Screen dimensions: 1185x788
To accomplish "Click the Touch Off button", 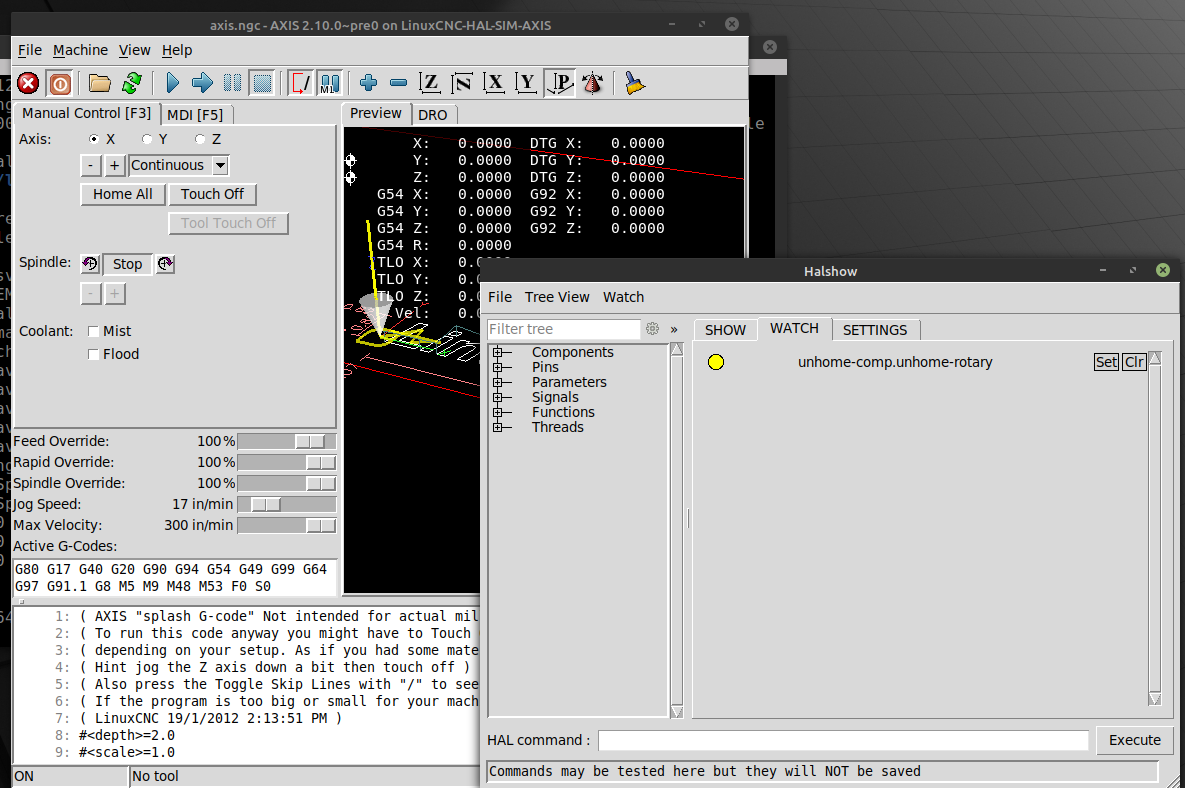I will [212, 194].
